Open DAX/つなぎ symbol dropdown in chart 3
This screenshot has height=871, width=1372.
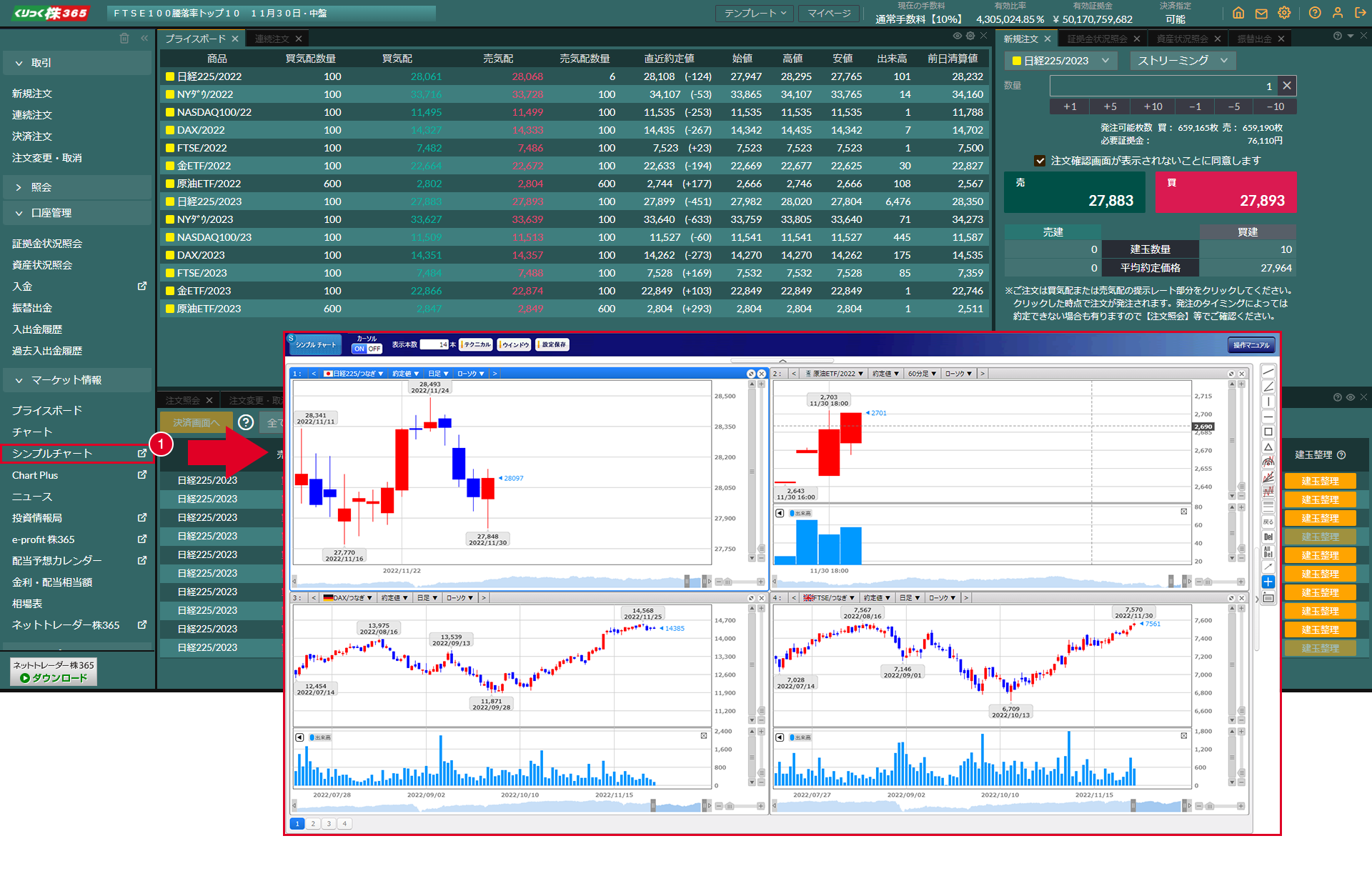point(348,597)
